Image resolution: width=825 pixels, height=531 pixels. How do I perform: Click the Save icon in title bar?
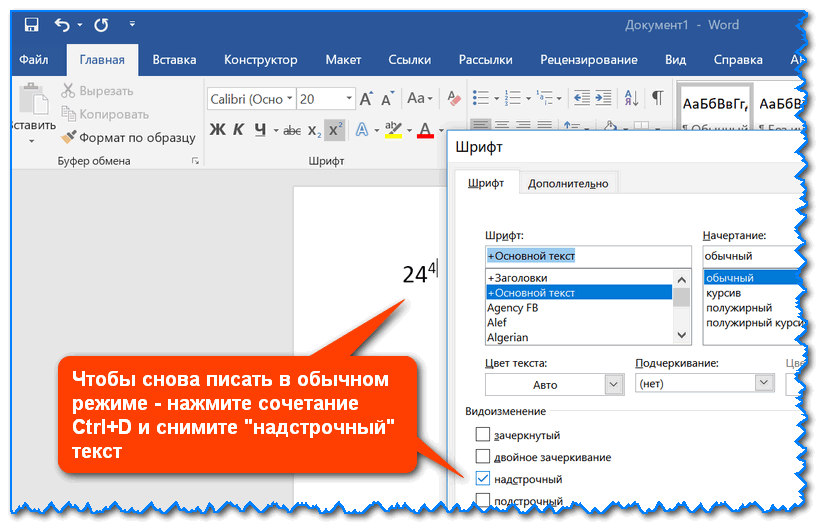click(x=31, y=24)
